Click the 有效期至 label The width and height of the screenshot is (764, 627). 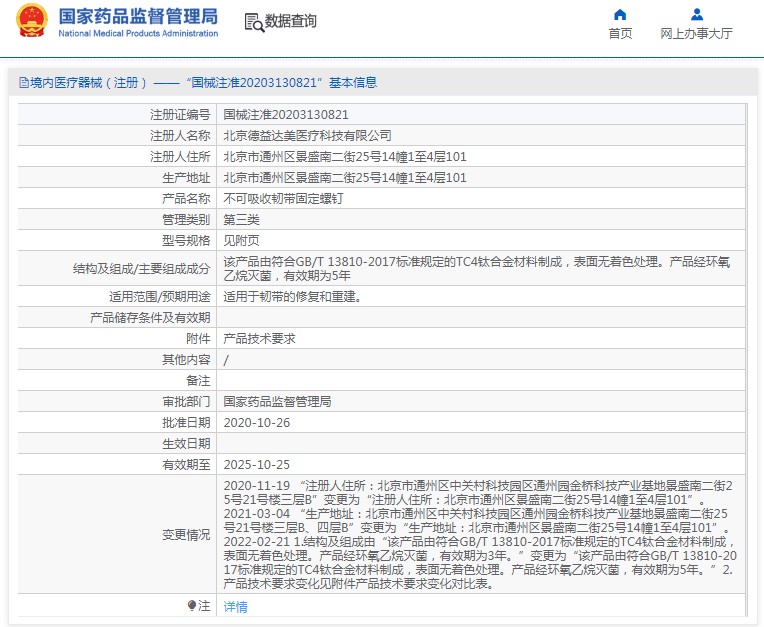click(186, 465)
